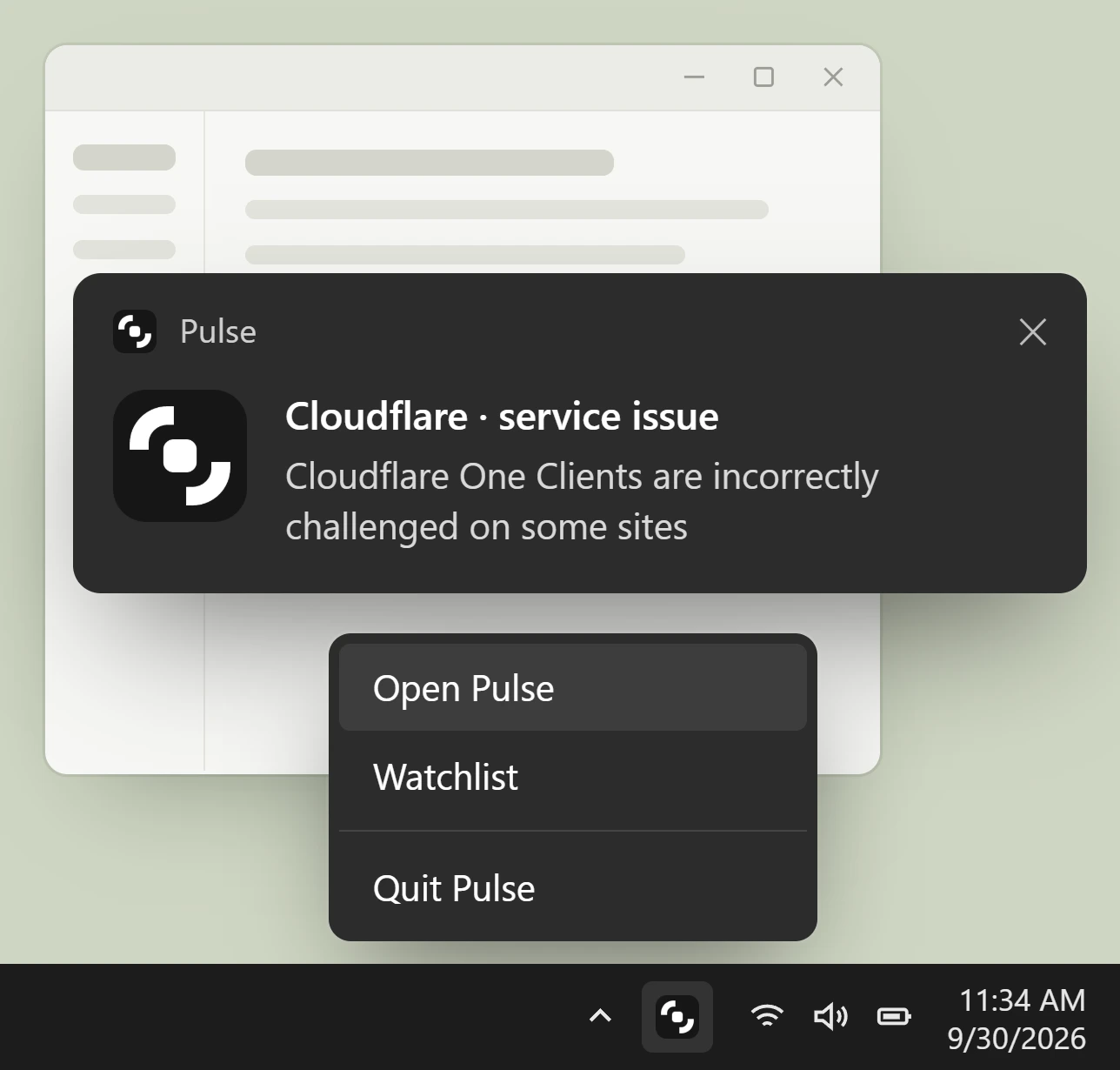Click the Pulse tray icon in taskbar
The image size is (1120, 1070).
(677, 1016)
